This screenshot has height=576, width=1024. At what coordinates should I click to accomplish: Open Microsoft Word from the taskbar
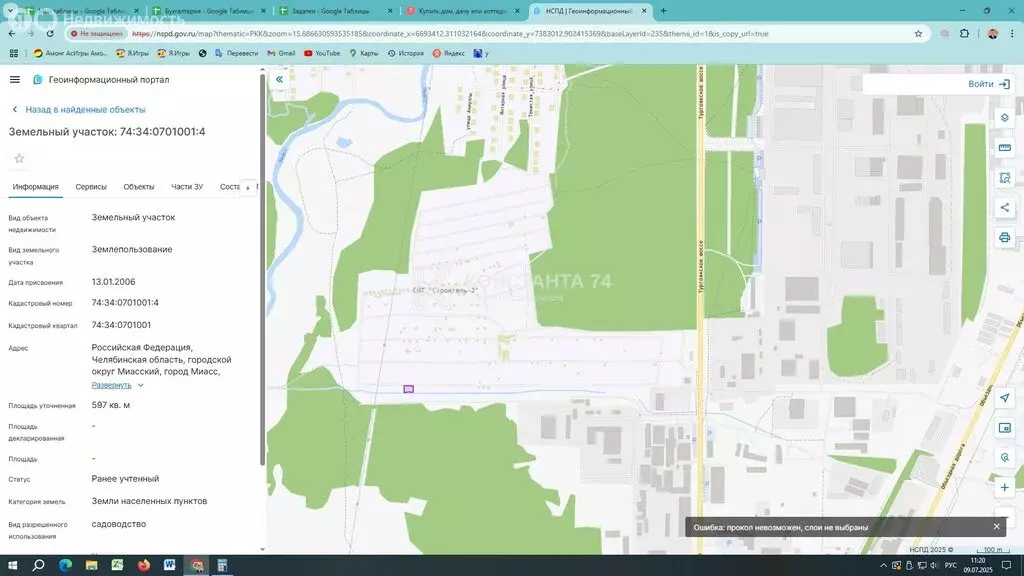[170, 566]
